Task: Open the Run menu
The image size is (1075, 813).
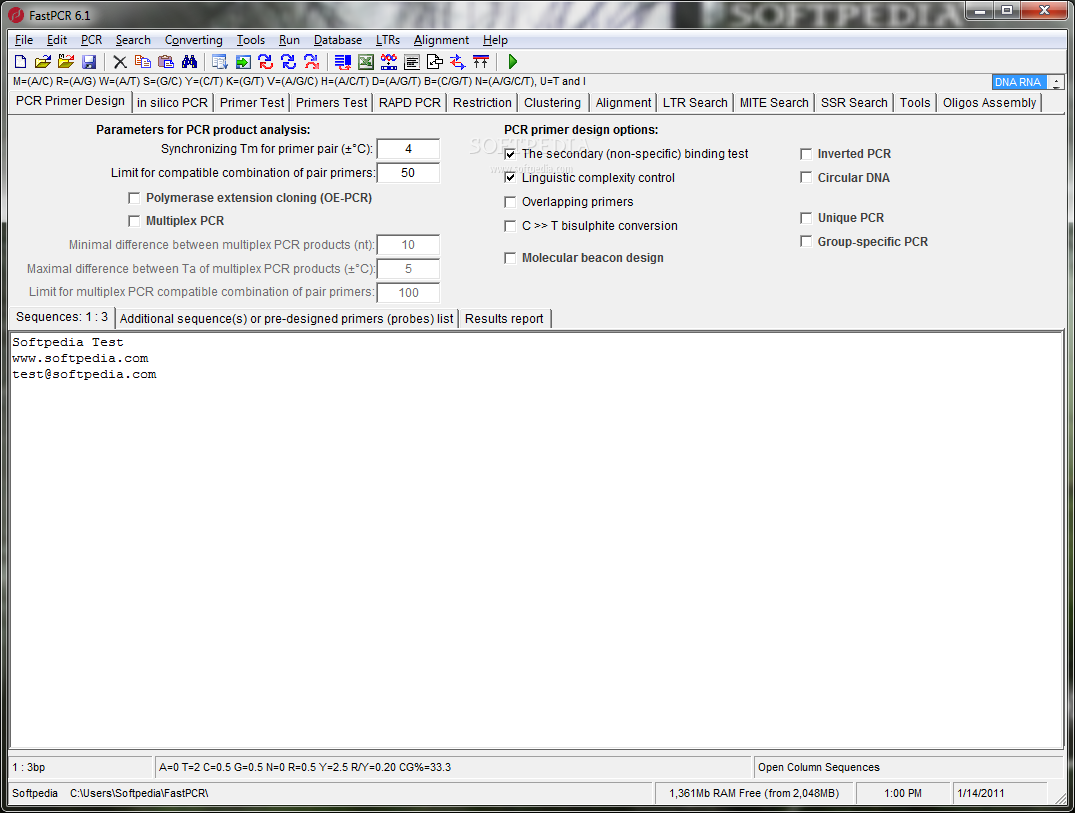Action: 289,40
